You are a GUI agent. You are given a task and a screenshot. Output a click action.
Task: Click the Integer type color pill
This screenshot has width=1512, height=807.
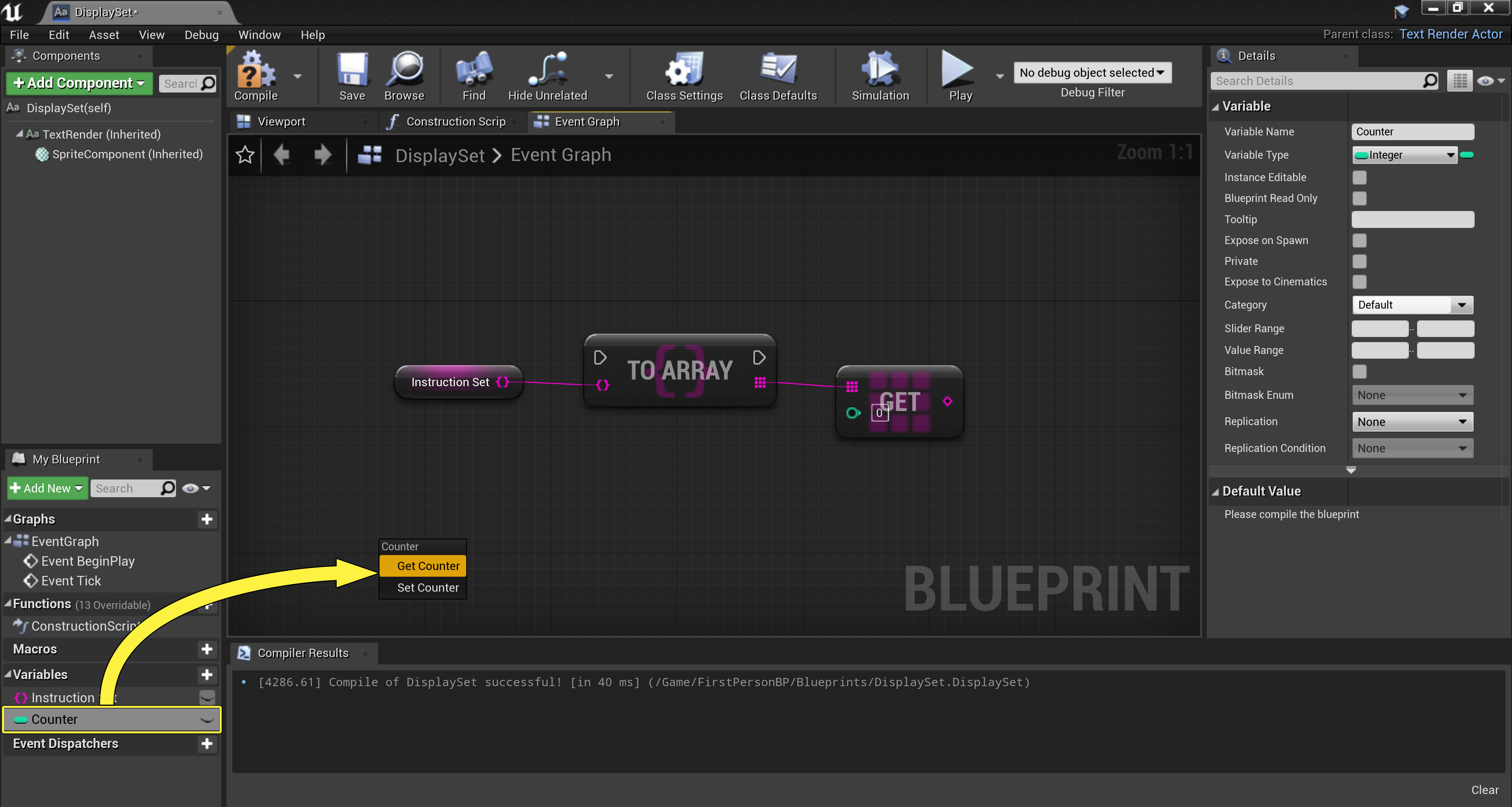pos(1468,155)
